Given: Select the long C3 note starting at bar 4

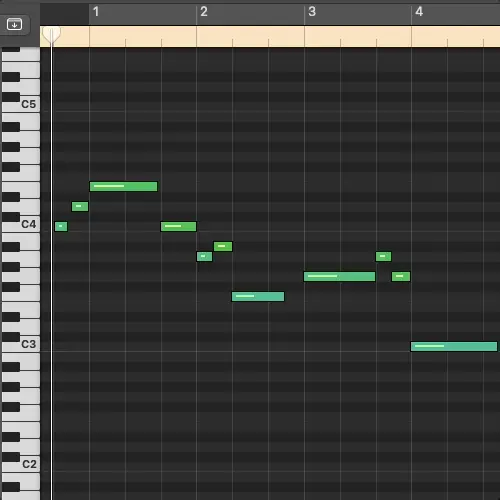Looking at the screenshot, I should (x=454, y=346).
